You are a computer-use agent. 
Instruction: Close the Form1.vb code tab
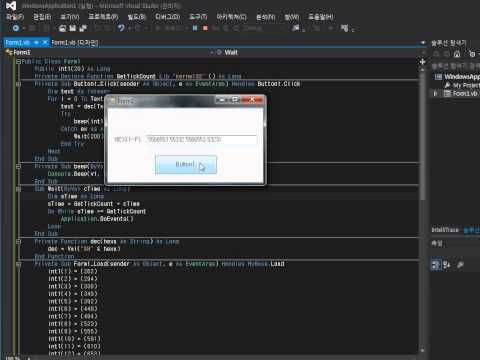pos(45,42)
